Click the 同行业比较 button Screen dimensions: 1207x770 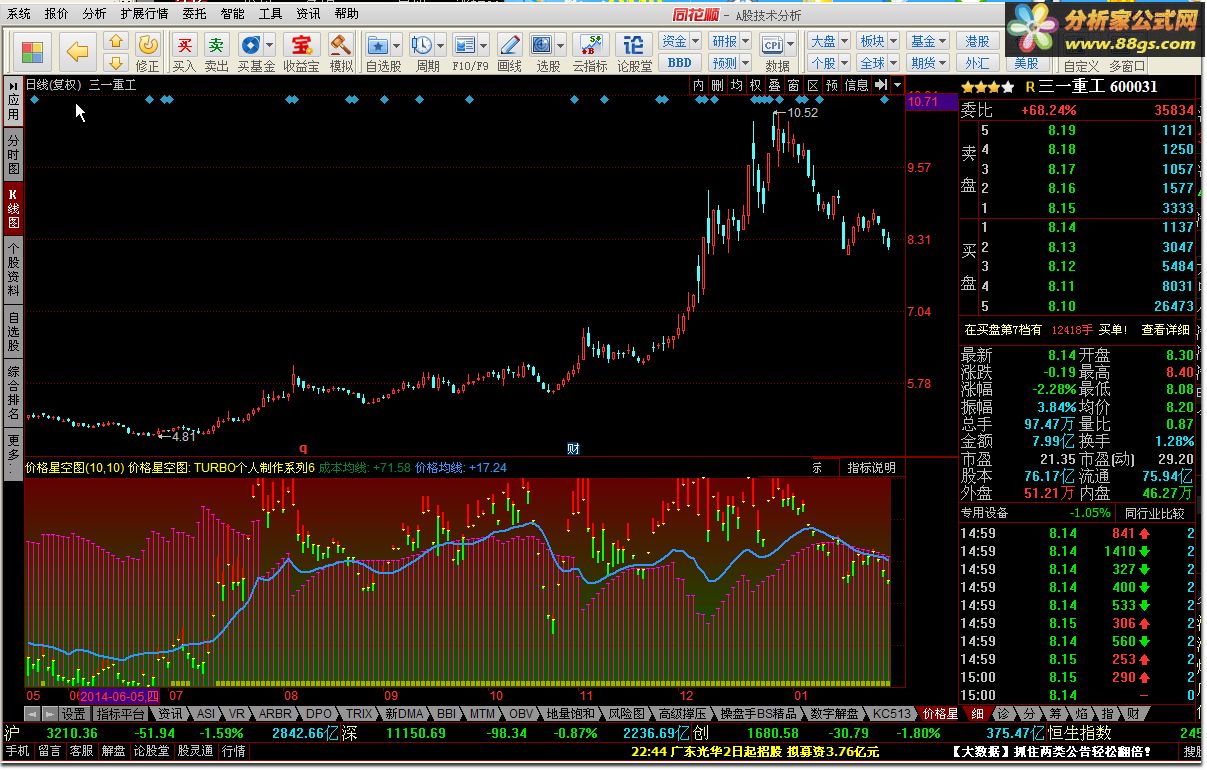click(x=1153, y=513)
